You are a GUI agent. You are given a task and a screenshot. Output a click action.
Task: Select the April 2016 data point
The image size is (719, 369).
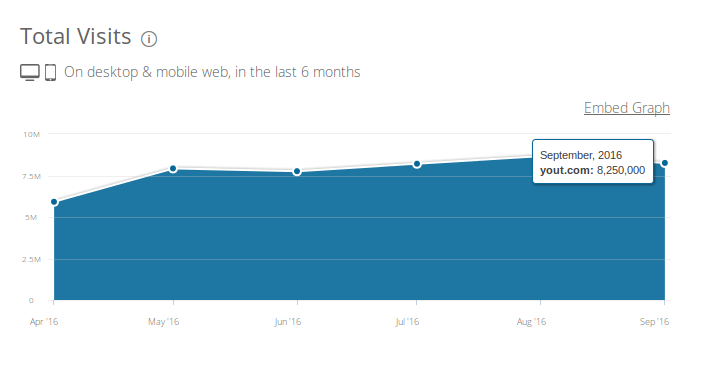pyautogui.click(x=54, y=202)
